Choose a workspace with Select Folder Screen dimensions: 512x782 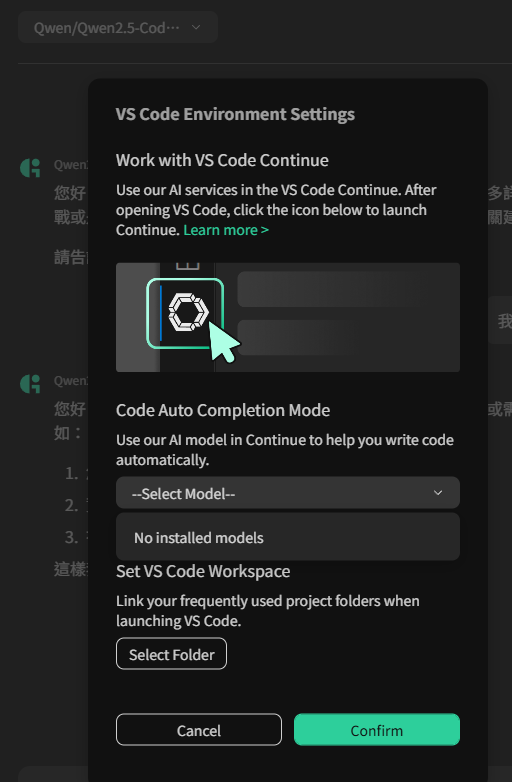click(x=171, y=654)
